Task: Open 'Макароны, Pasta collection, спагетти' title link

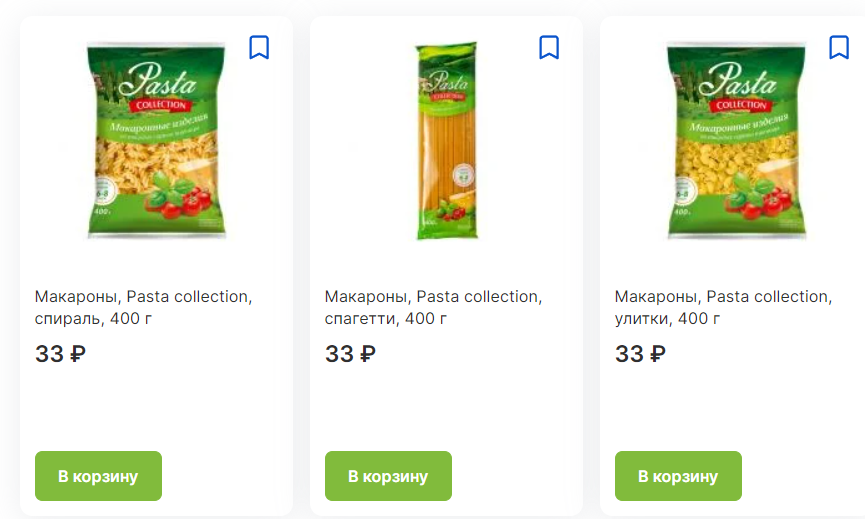Action: coord(434,307)
